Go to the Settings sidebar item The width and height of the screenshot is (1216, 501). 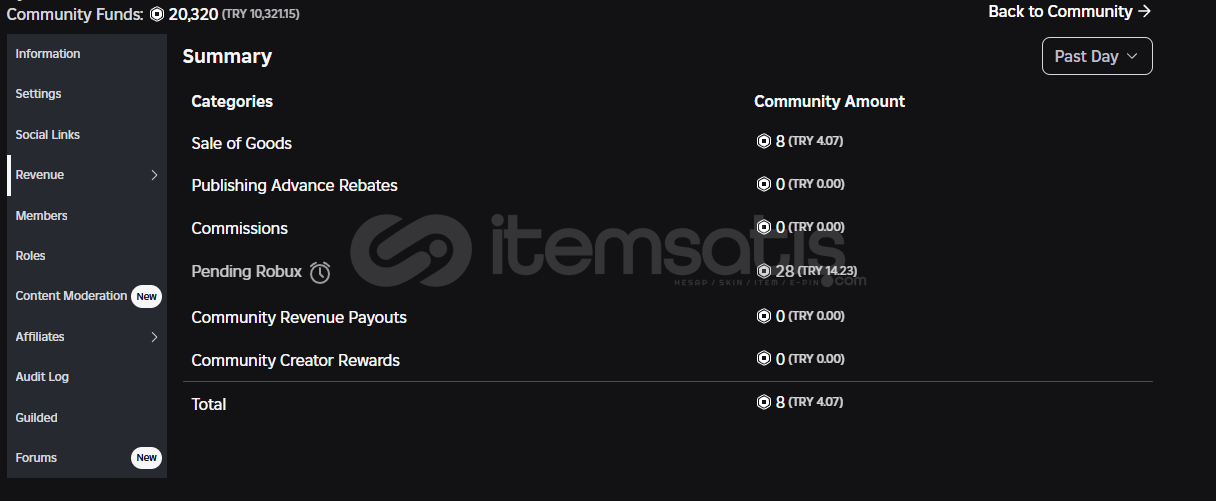[x=39, y=94]
